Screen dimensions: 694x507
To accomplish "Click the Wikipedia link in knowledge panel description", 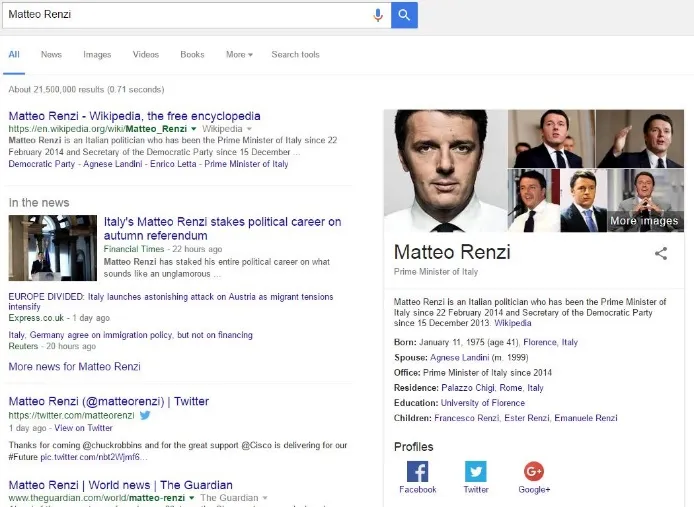I will (x=513, y=323).
